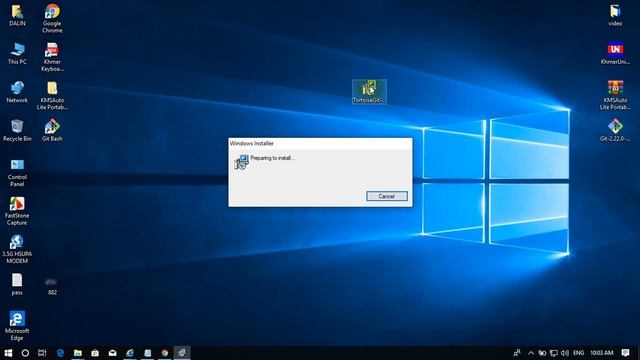Screen dimensions: 640x360
Task: Select the KhmerUni desktop icon
Action: coord(615,53)
